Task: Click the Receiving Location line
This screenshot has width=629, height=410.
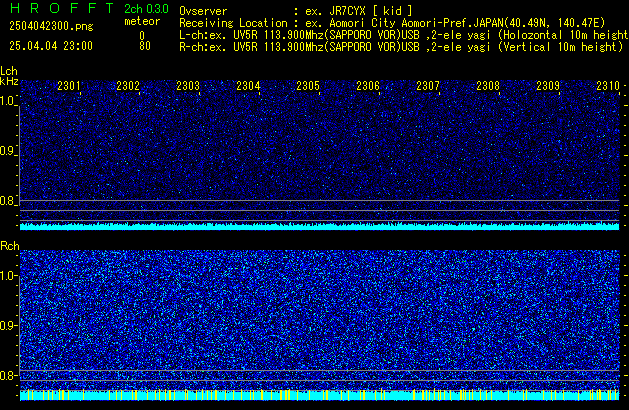Action: point(392,23)
